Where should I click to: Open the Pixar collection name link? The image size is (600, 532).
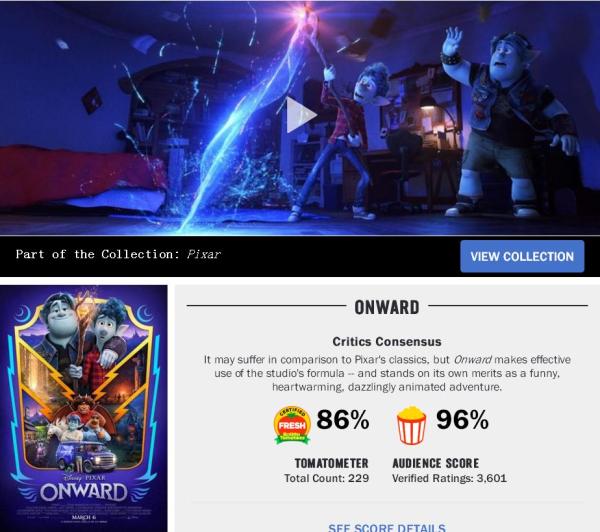tap(204, 255)
